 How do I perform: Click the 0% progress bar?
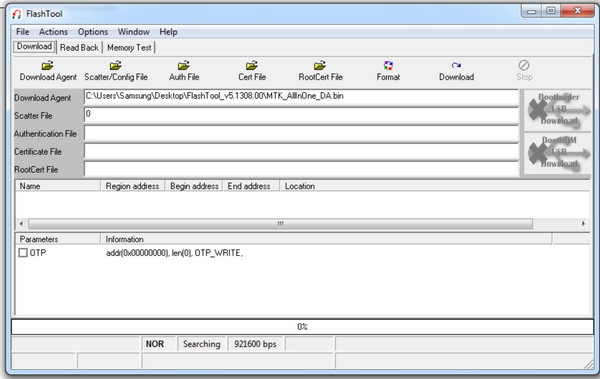point(302,327)
